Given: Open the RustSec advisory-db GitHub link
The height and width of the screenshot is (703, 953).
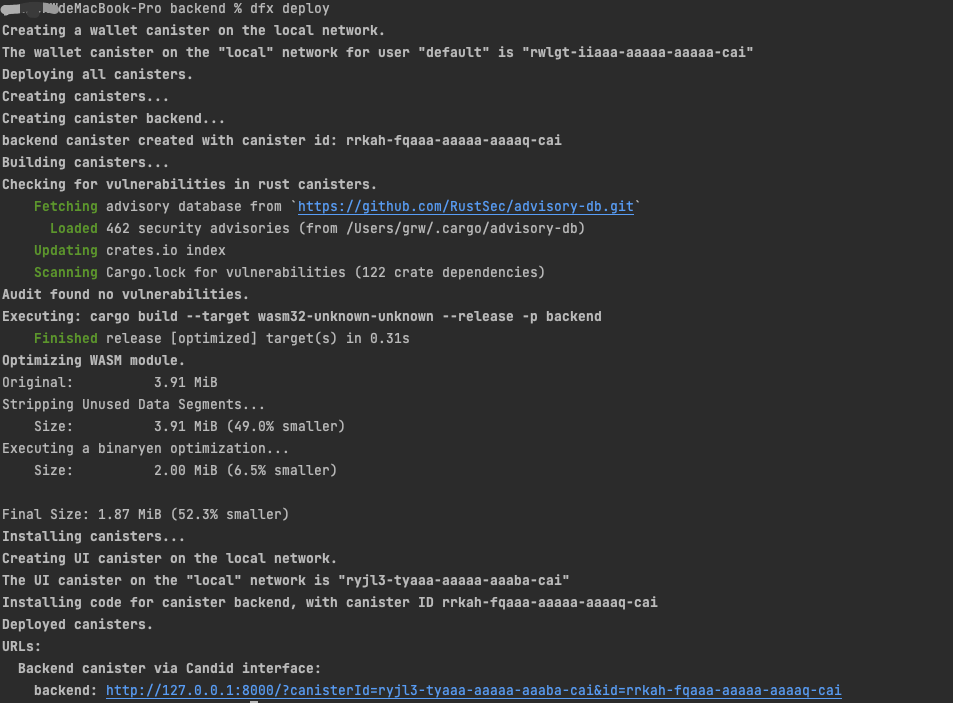Looking at the screenshot, I should [x=465, y=206].
